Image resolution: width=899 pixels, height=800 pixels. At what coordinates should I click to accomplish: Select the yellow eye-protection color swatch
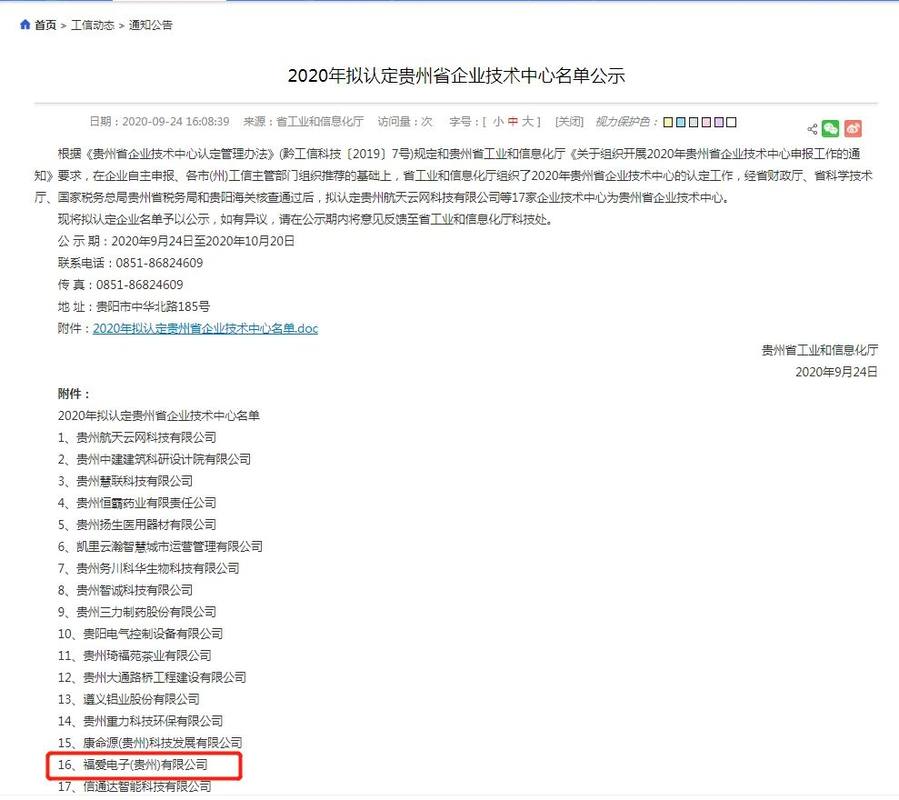pos(668,122)
